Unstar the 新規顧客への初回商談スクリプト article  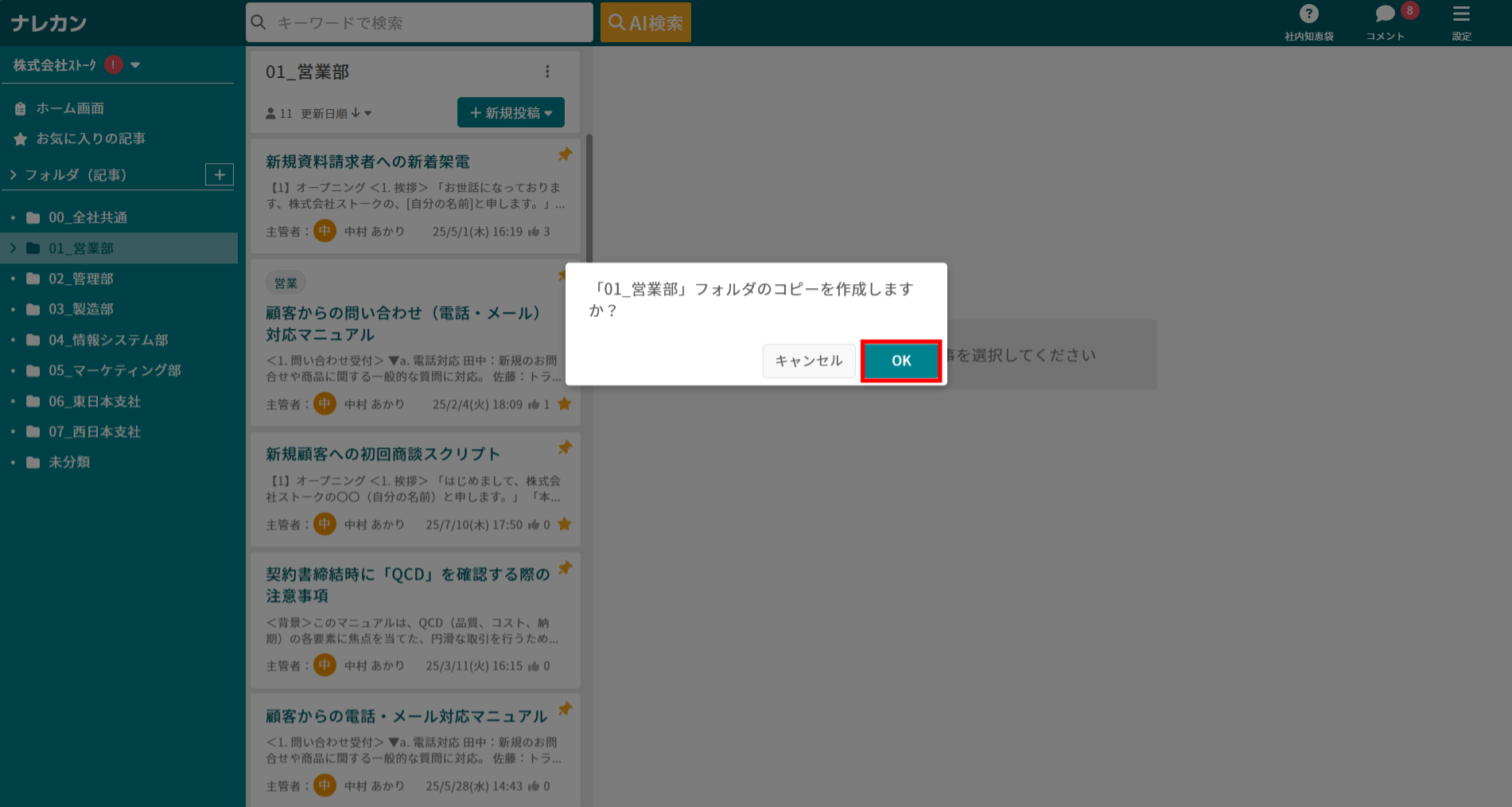pos(565,524)
